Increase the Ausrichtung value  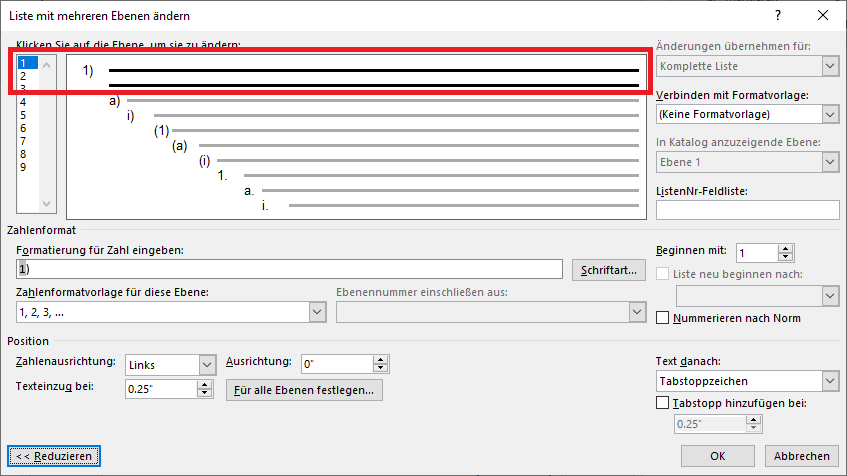click(x=380, y=359)
